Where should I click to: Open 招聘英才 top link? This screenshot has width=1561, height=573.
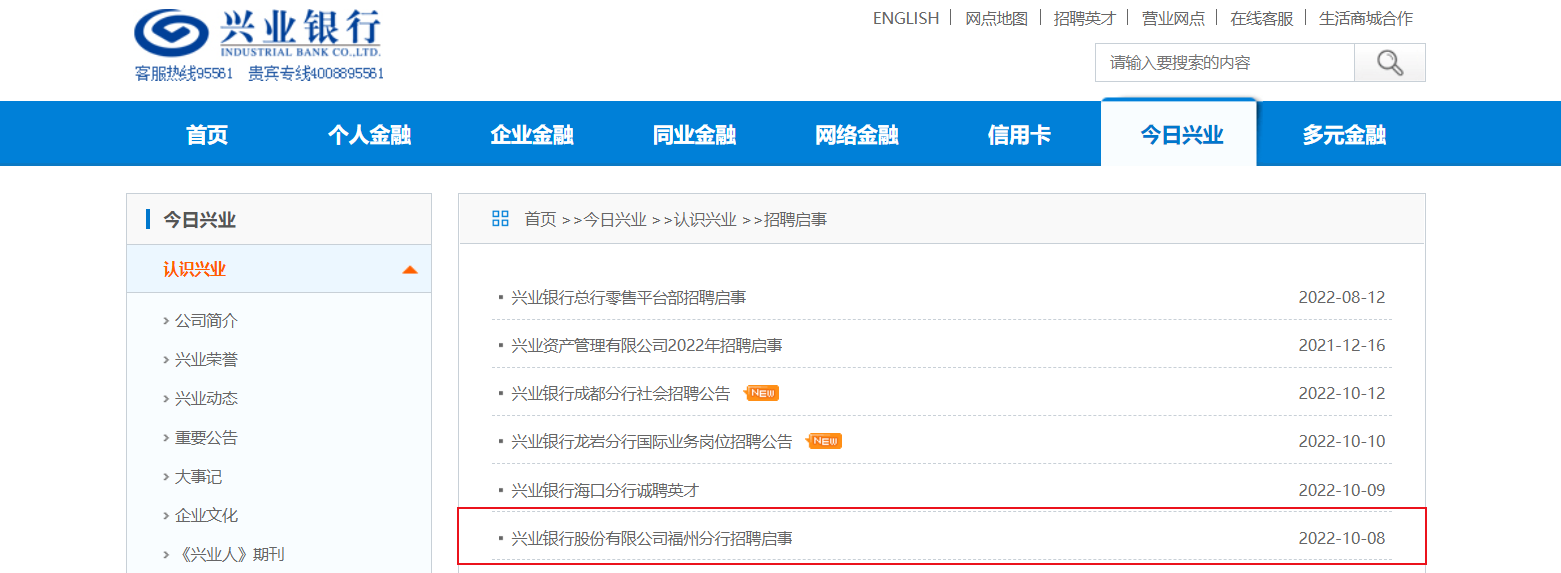[1084, 18]
